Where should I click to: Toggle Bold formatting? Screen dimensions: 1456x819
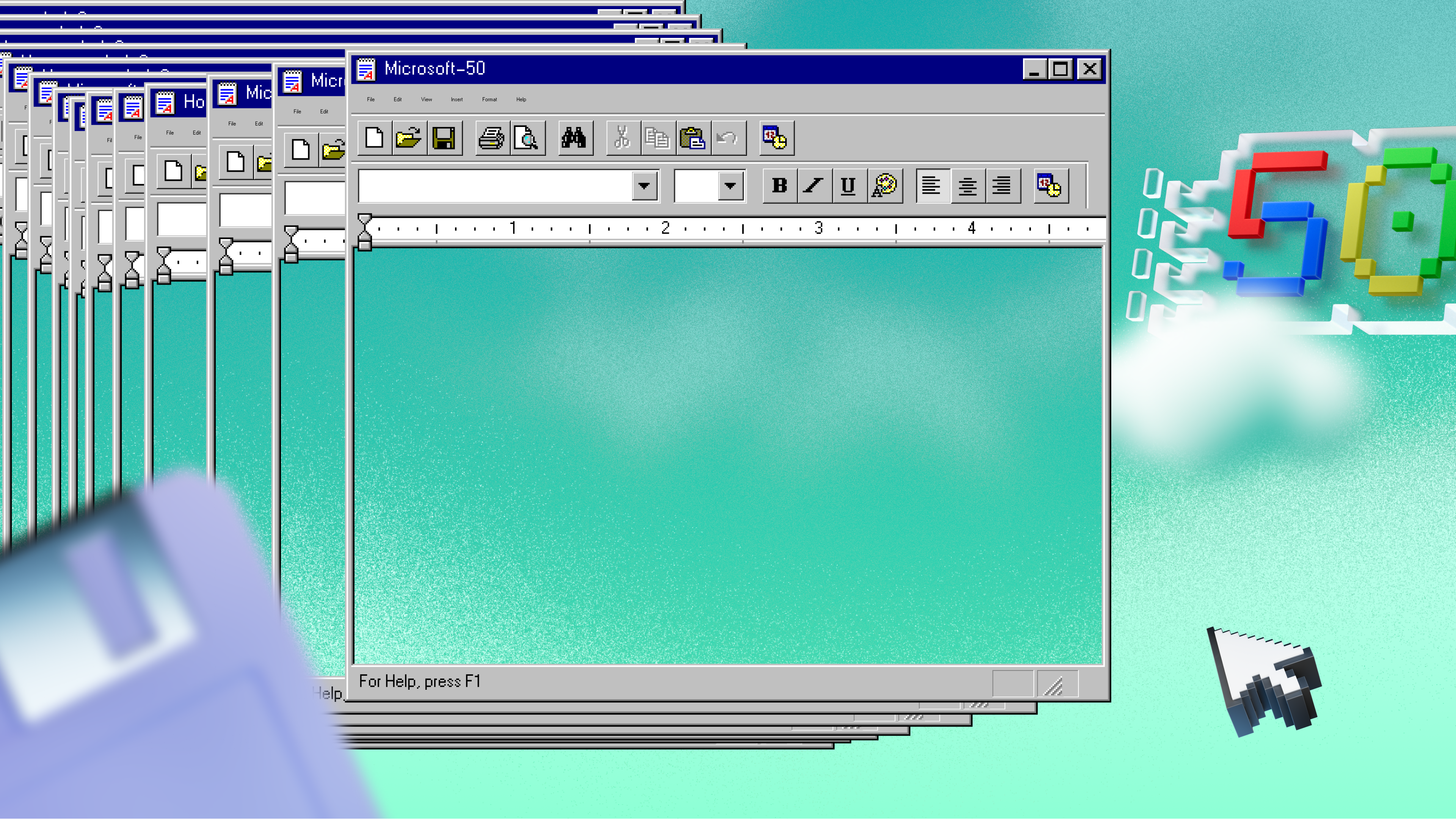pos(780,185)
